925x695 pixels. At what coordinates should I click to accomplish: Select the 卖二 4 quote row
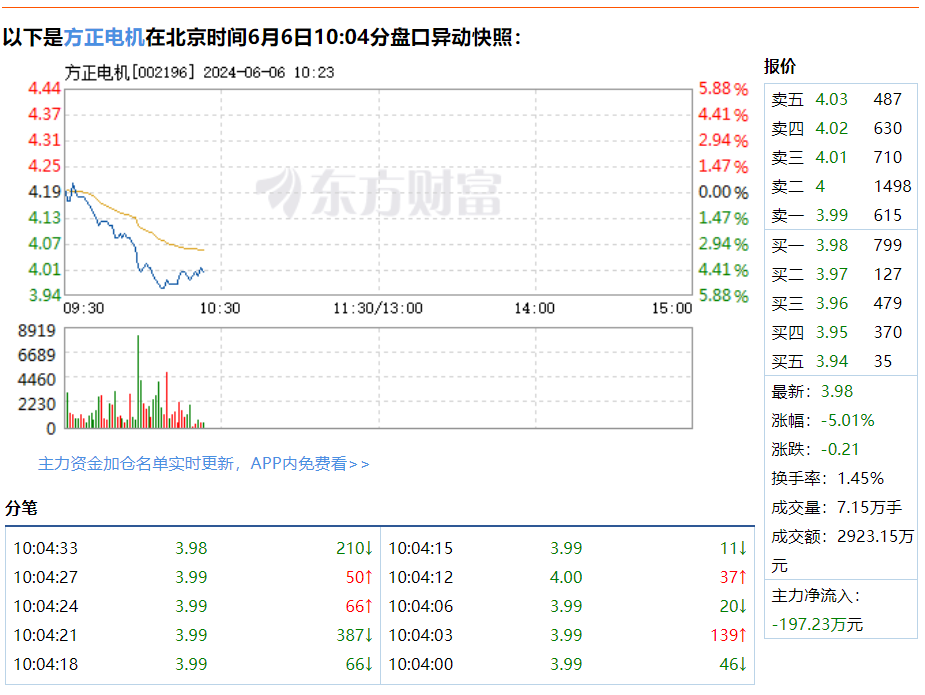pyautogui.click(x=840, y=186)
